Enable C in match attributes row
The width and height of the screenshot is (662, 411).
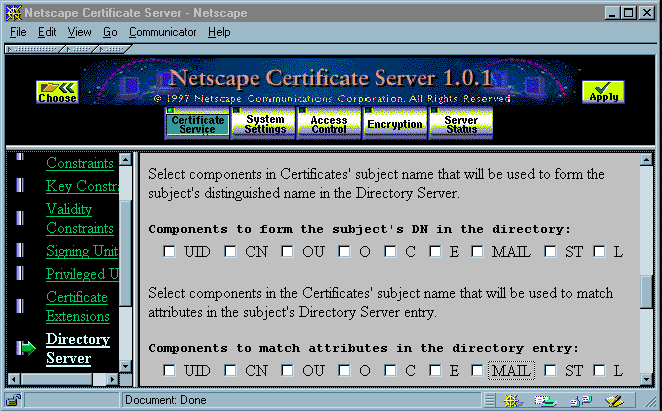click(x=390, y=370)
